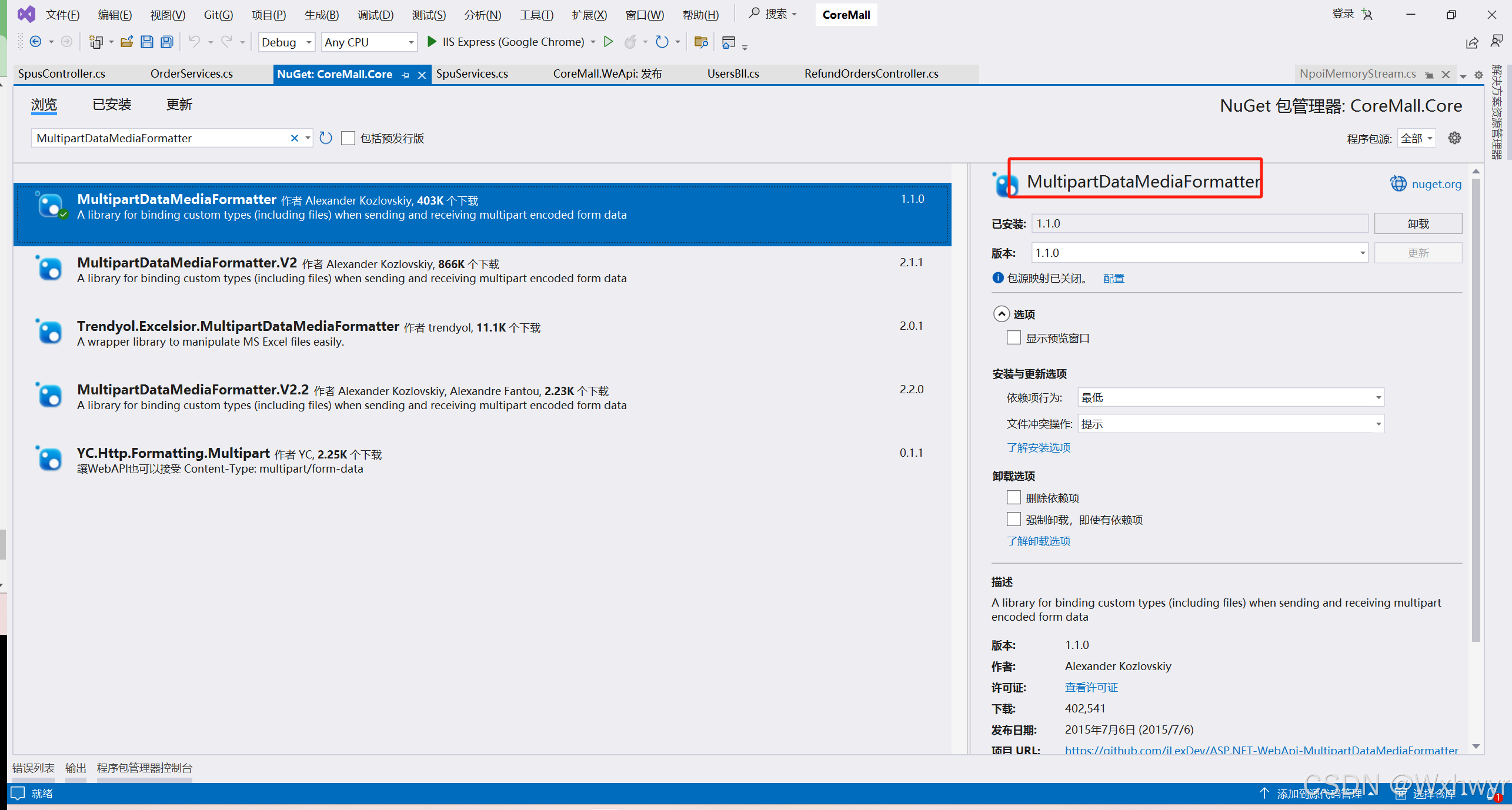This screenshot has width=1512, height=810.
Task: Open the version 1.1.0 dropdown
Action: point(1200,253)
